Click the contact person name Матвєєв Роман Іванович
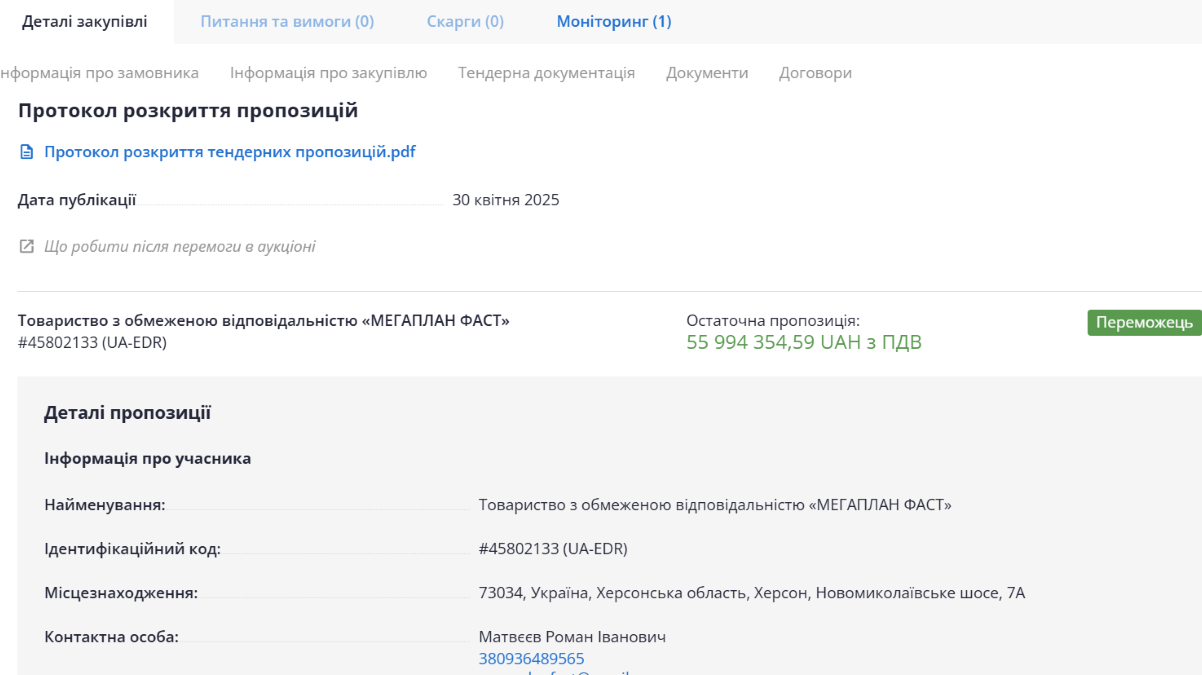 (572, 637)
